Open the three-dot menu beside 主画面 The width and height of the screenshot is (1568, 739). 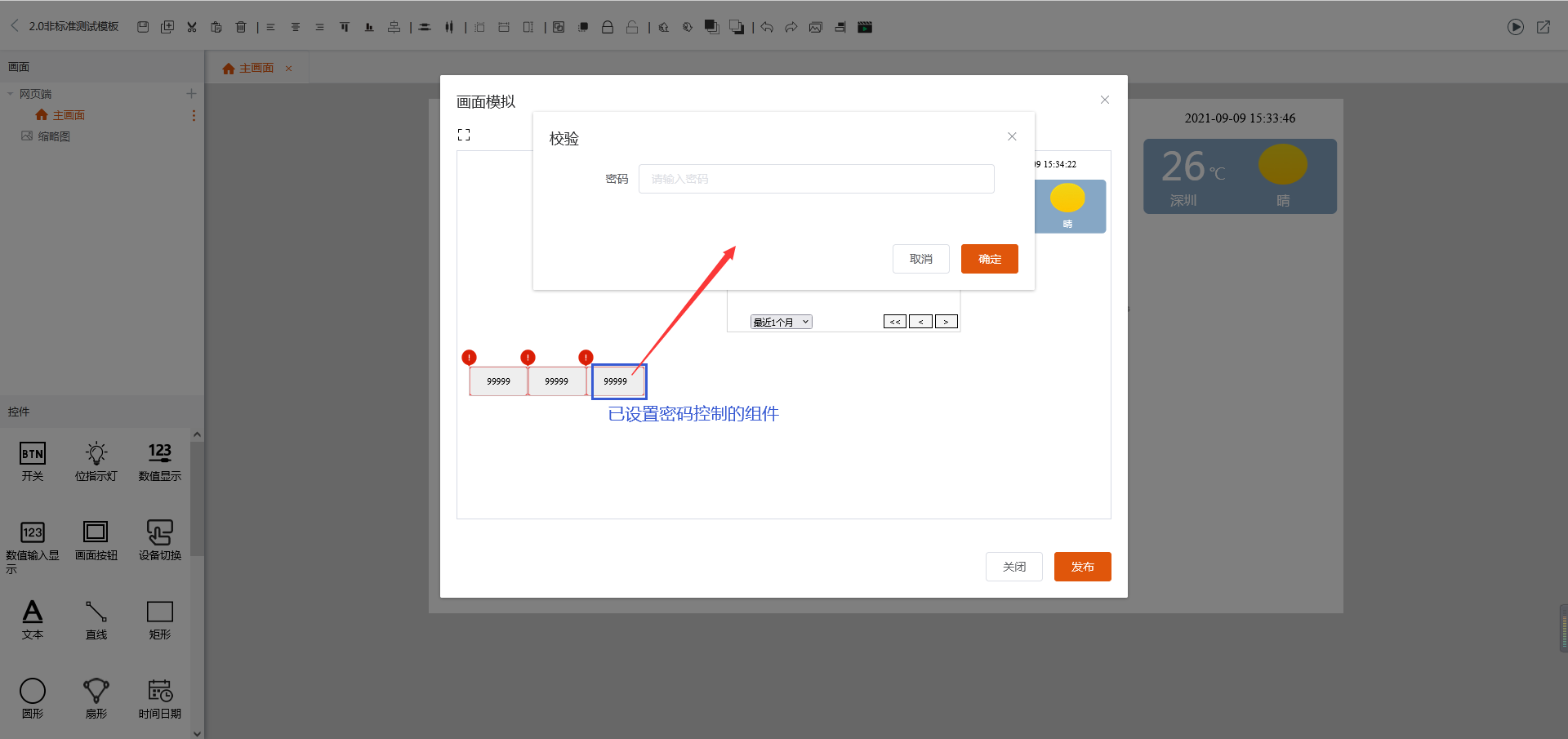[x=194, y=115]
